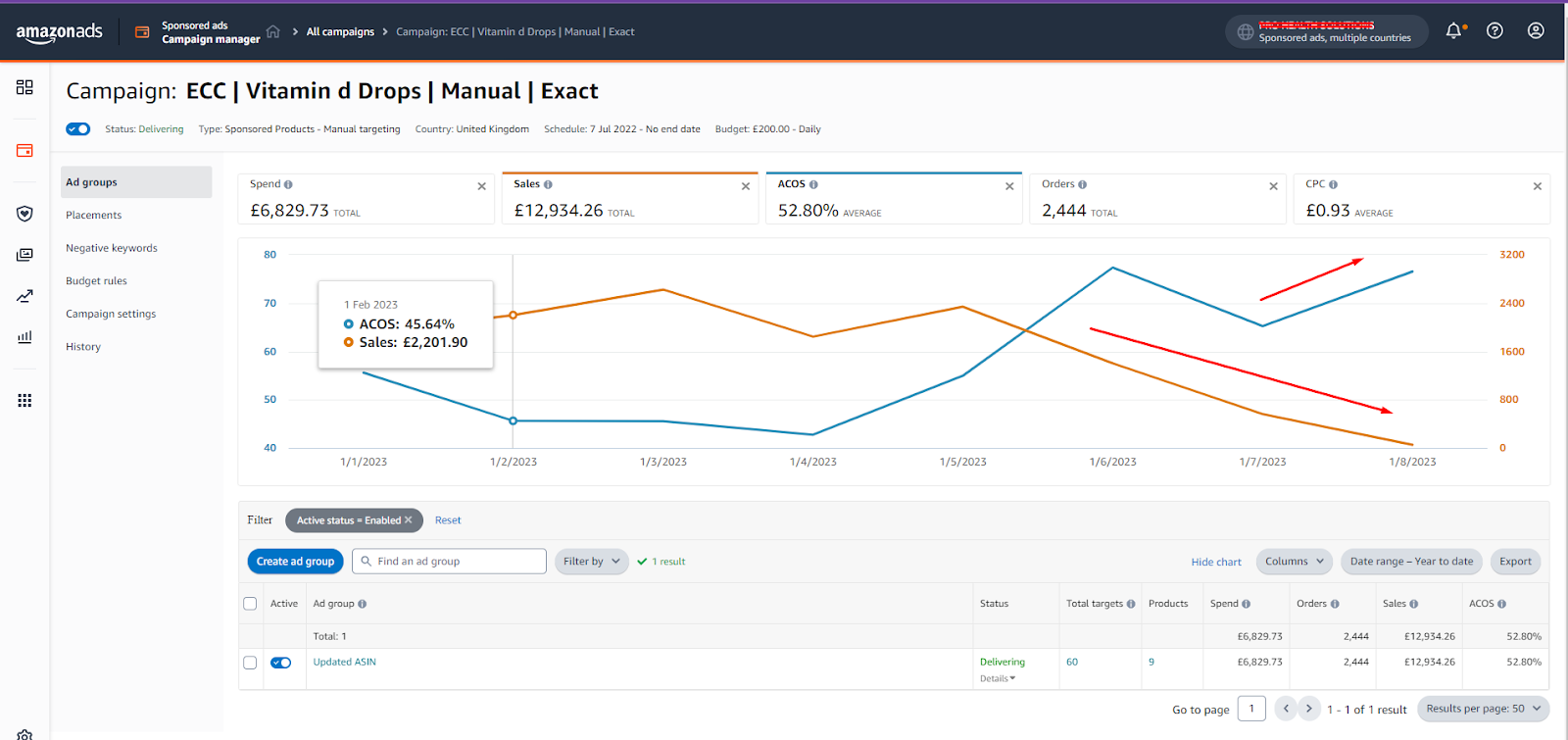Image resolution: width=1568 pixels, height=740 pixels.
Task: Remove the ACOS metric card
Action: pos(1009,186)
